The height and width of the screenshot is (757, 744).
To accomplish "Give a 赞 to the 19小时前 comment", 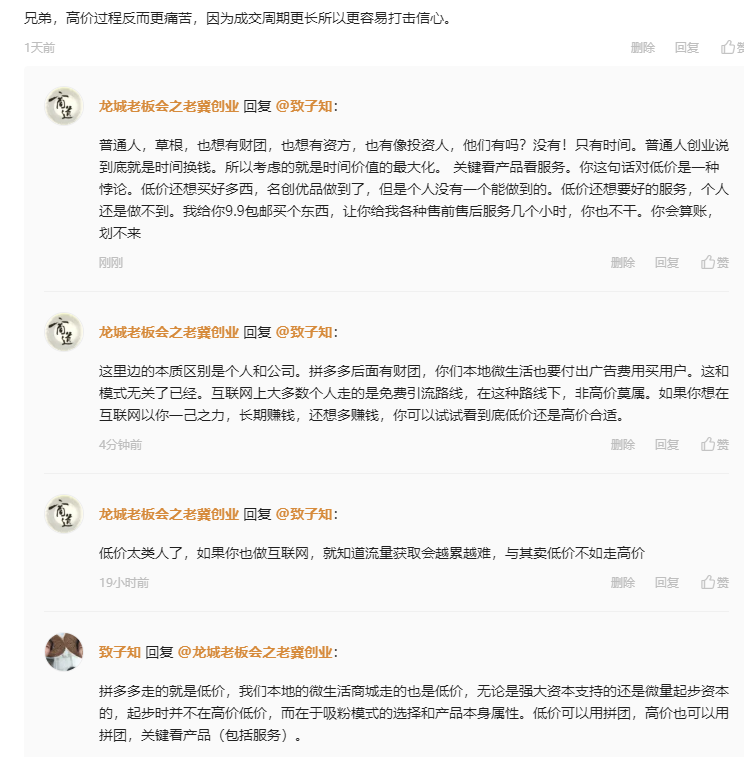I will pyautogui.click(x=714, y=582).
